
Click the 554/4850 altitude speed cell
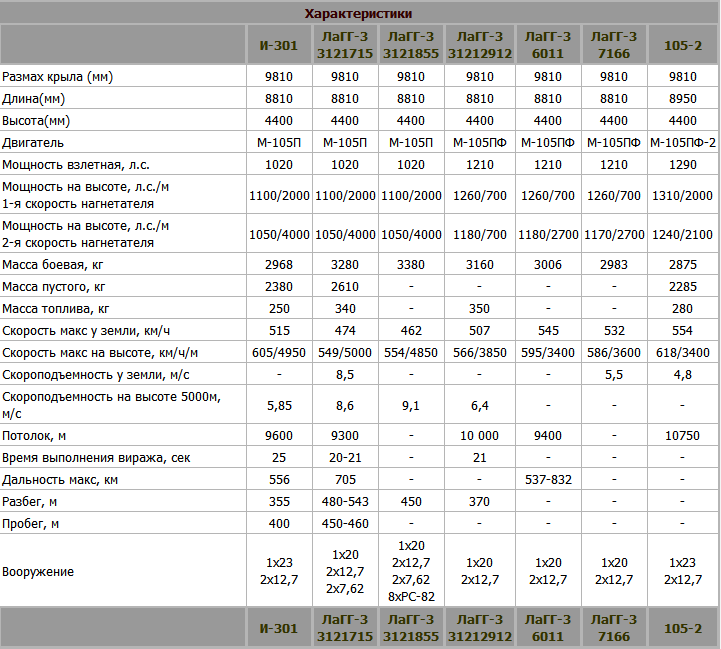pos(411,353)
